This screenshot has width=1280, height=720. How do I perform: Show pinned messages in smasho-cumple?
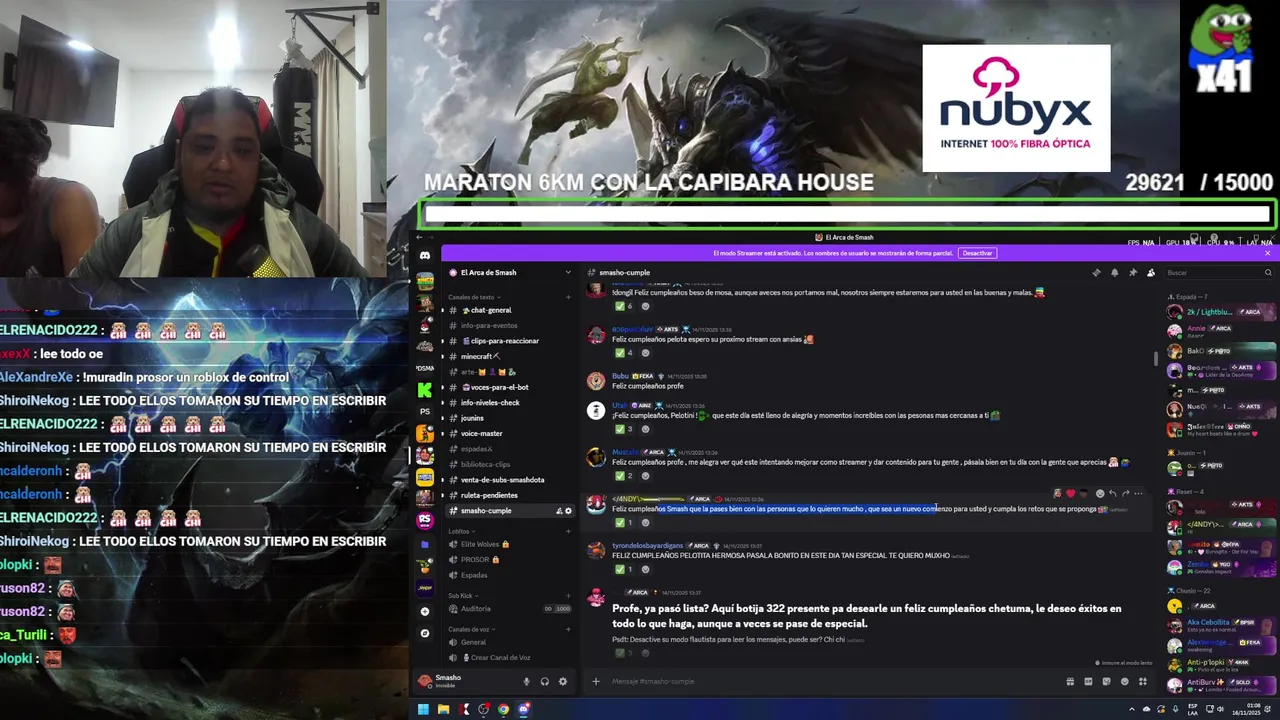1132,272
